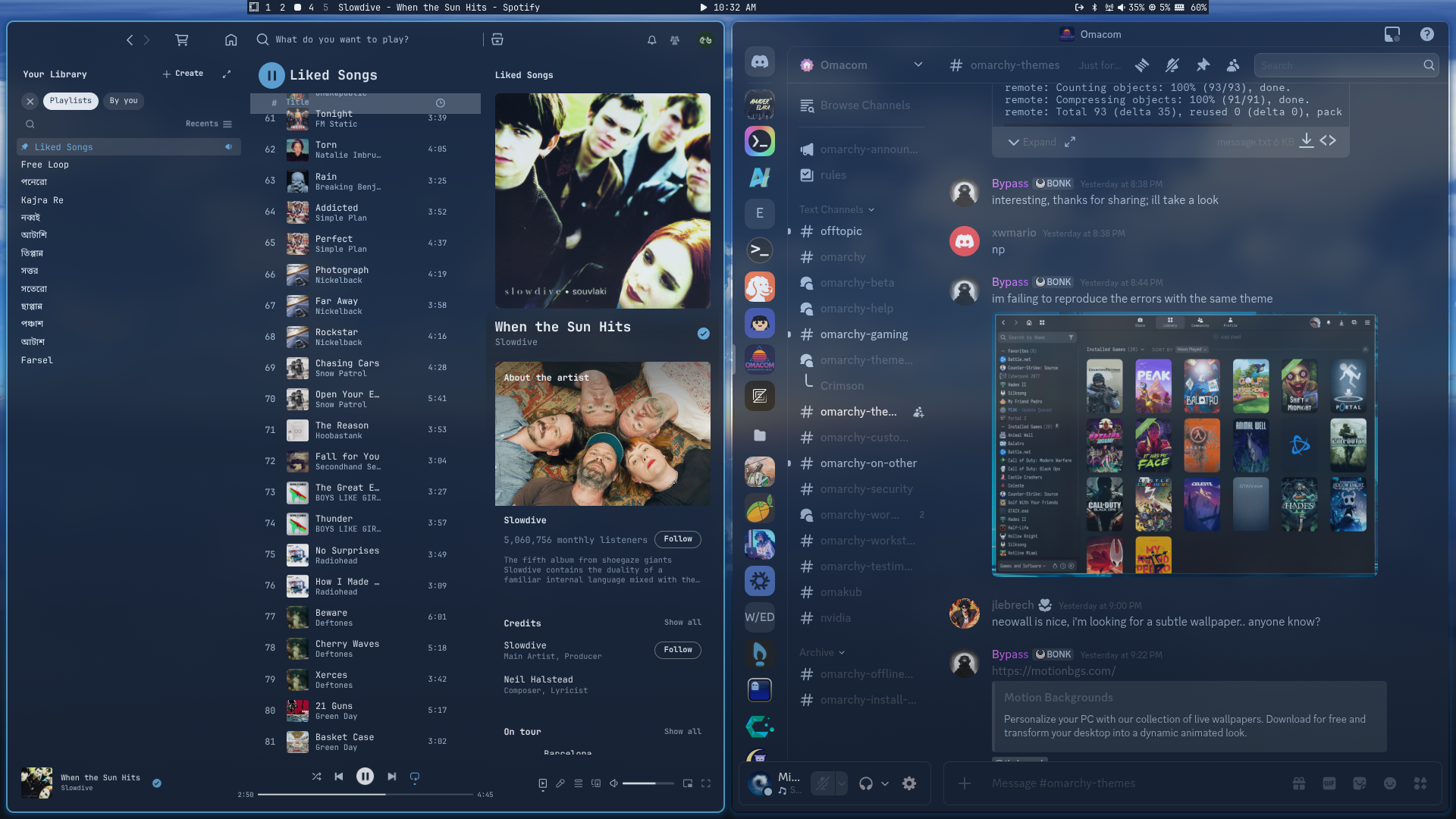Open Discord Help icon
This screenshot has height=819, width=1456.
(x=1427, y=34)
